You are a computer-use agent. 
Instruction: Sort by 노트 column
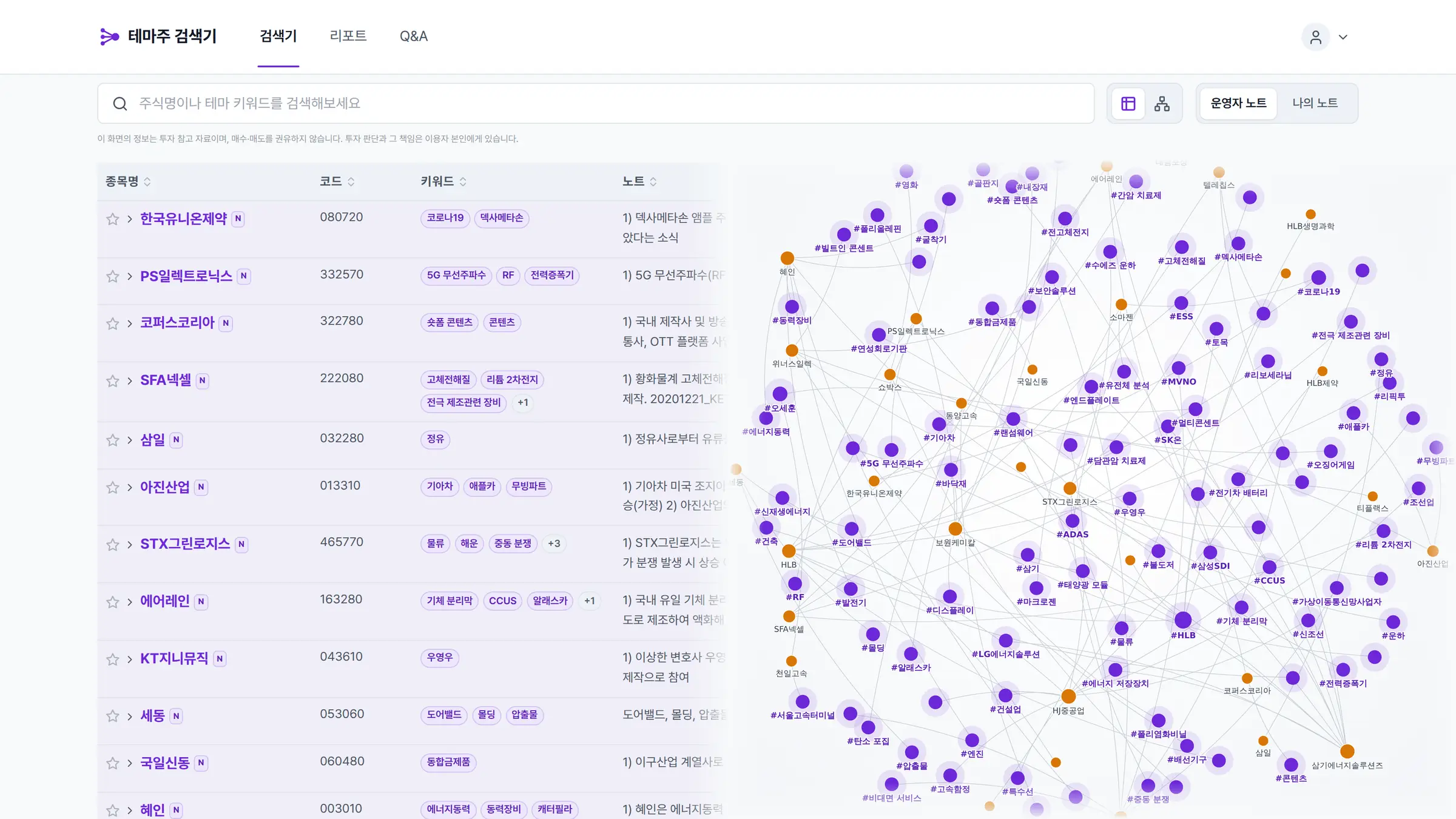639,181
